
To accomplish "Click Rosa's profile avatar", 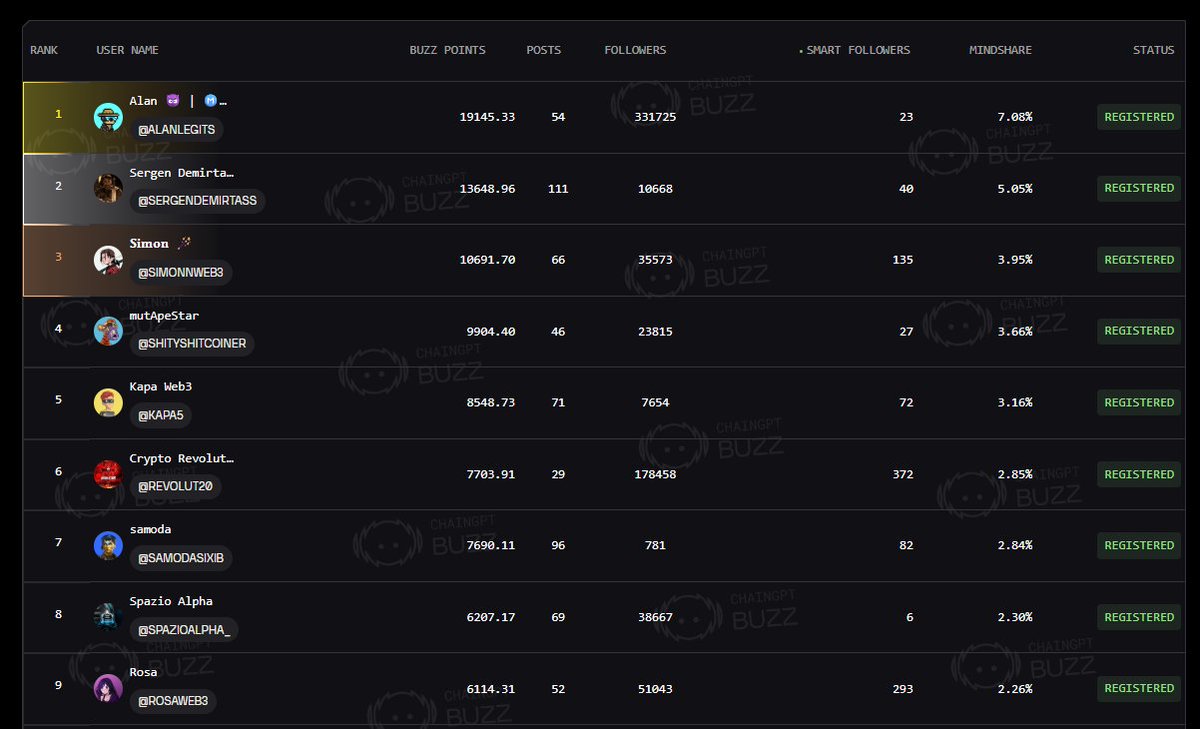I will coord(108,688).
